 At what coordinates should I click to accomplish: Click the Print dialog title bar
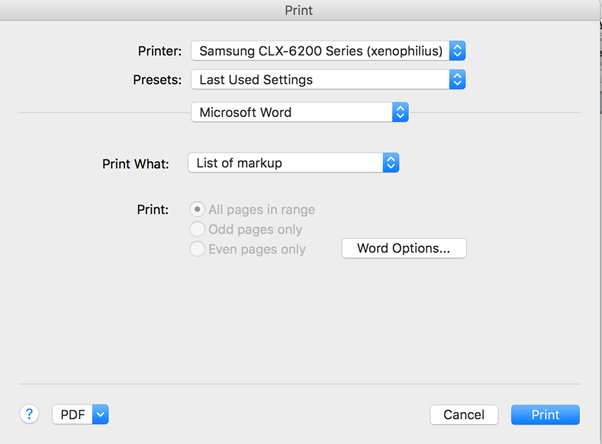click(301, 9)
